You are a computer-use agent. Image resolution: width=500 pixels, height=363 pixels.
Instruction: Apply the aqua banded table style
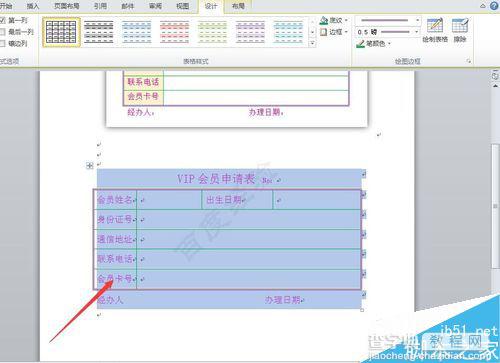click(288, 32)
